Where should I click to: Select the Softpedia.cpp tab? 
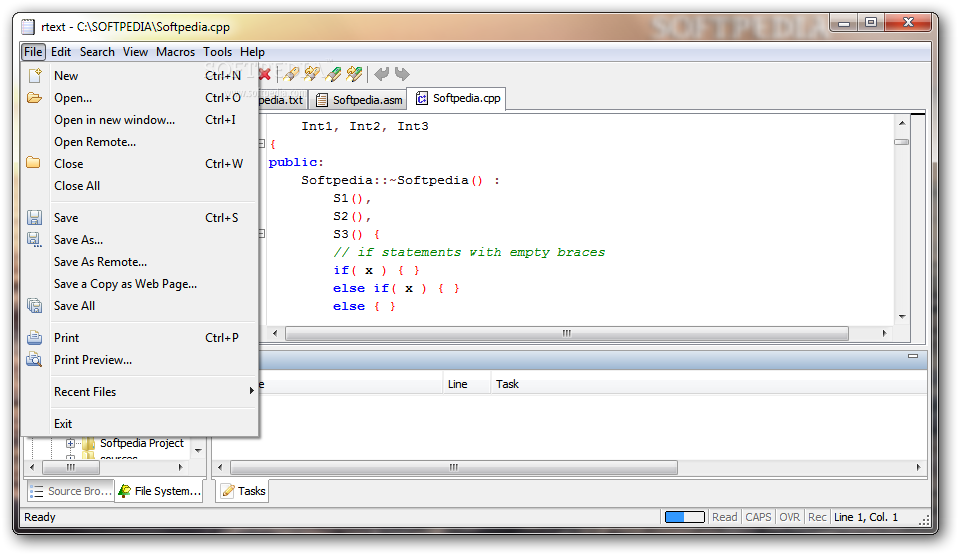point(457,99)
